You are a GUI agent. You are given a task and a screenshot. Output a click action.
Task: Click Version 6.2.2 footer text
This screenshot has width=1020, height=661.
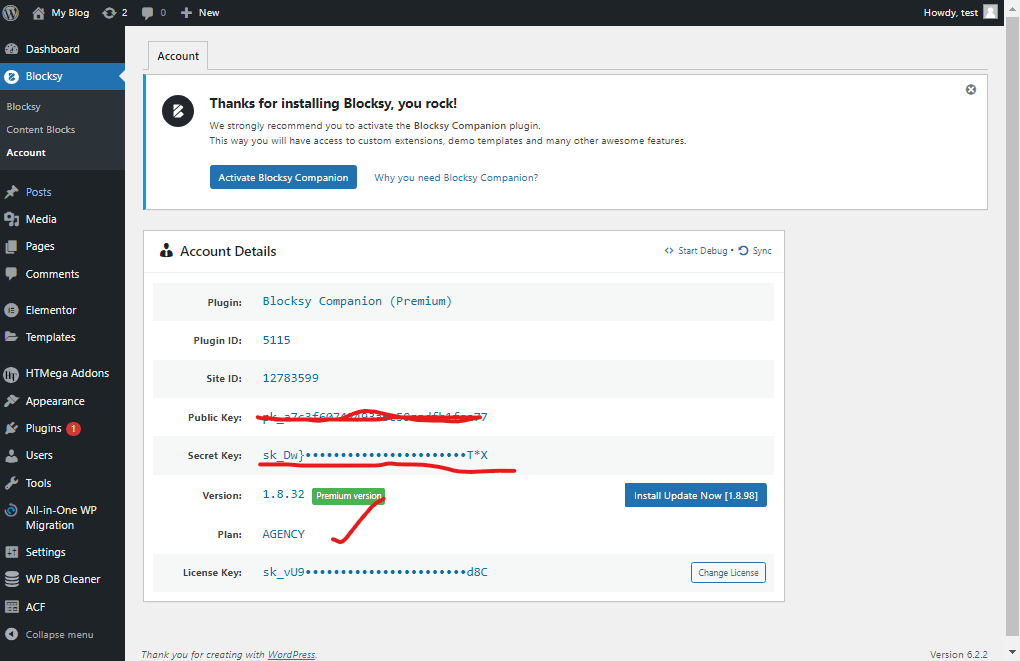(958, 654)
